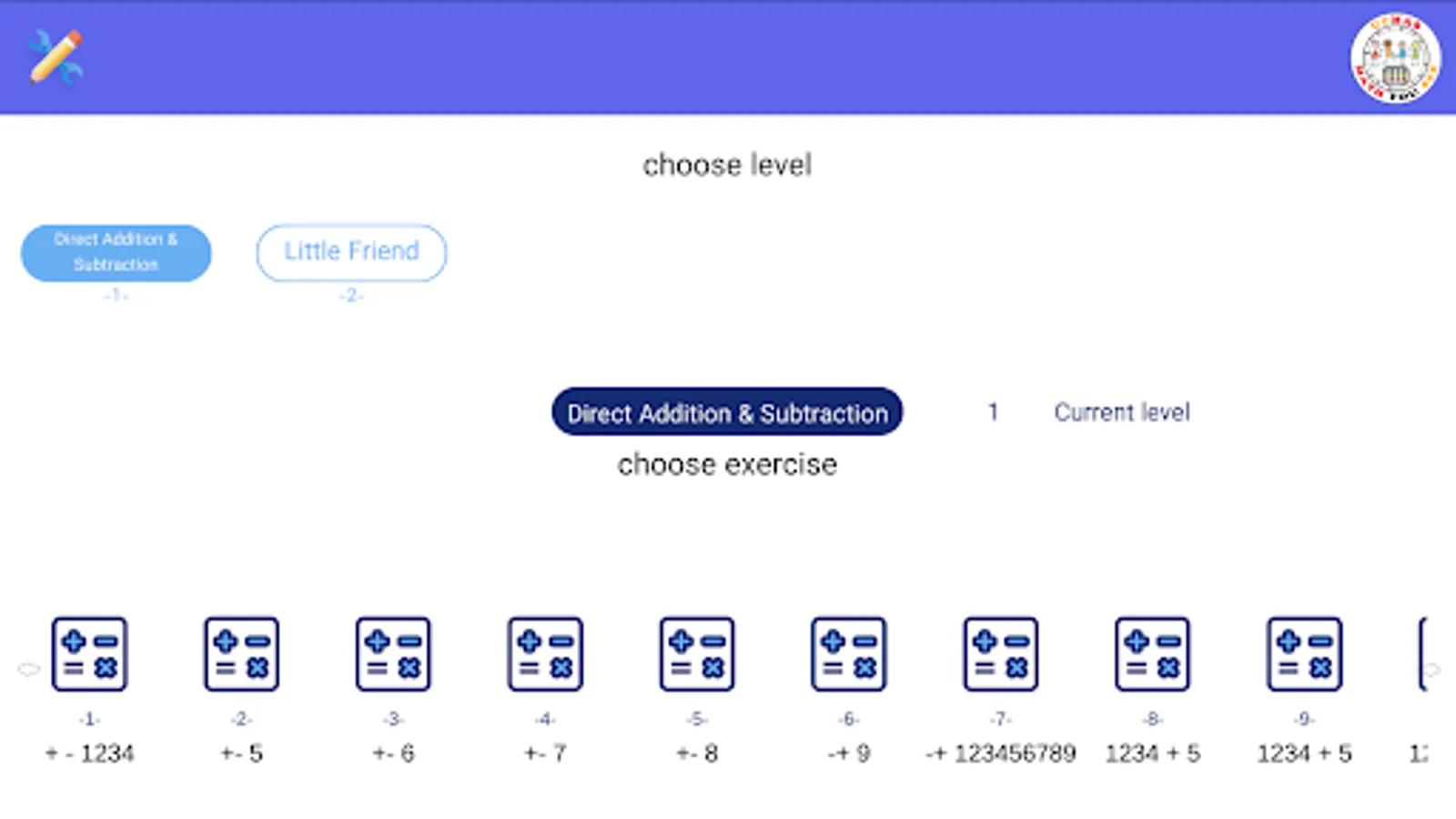This screenshot has width=1456, height=819.
Task: Open the '+ - 1234' exercise calculator icon
Action: click(90, 653)
